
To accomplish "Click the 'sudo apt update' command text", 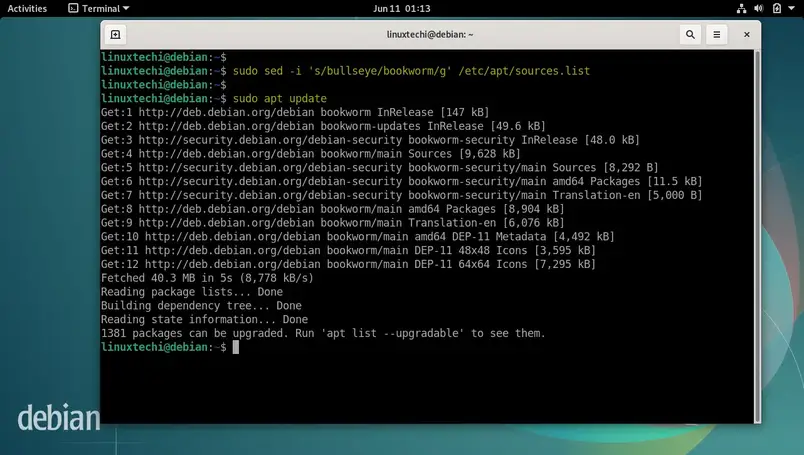I will (x=279, y=98).
